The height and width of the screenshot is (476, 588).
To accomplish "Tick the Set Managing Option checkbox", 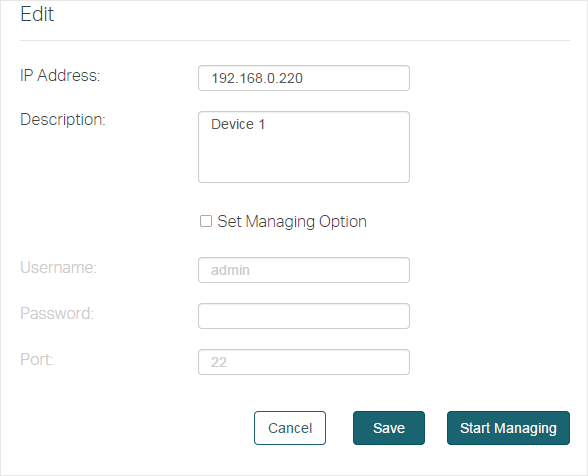I will [206, 221].
